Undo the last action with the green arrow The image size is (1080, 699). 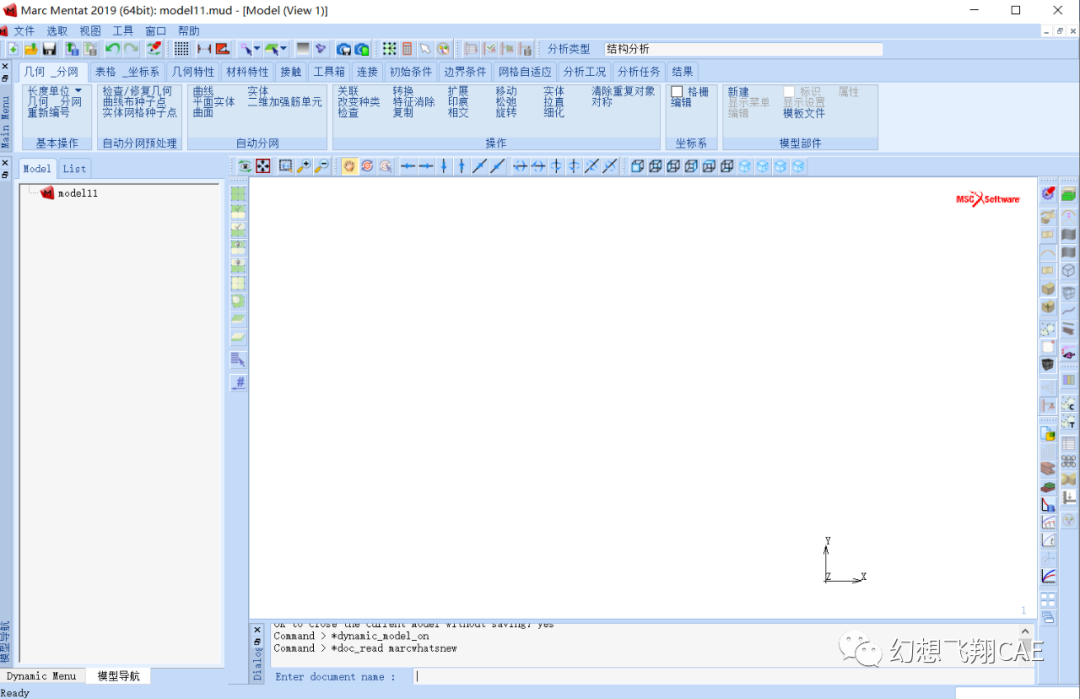pos(112,49)
